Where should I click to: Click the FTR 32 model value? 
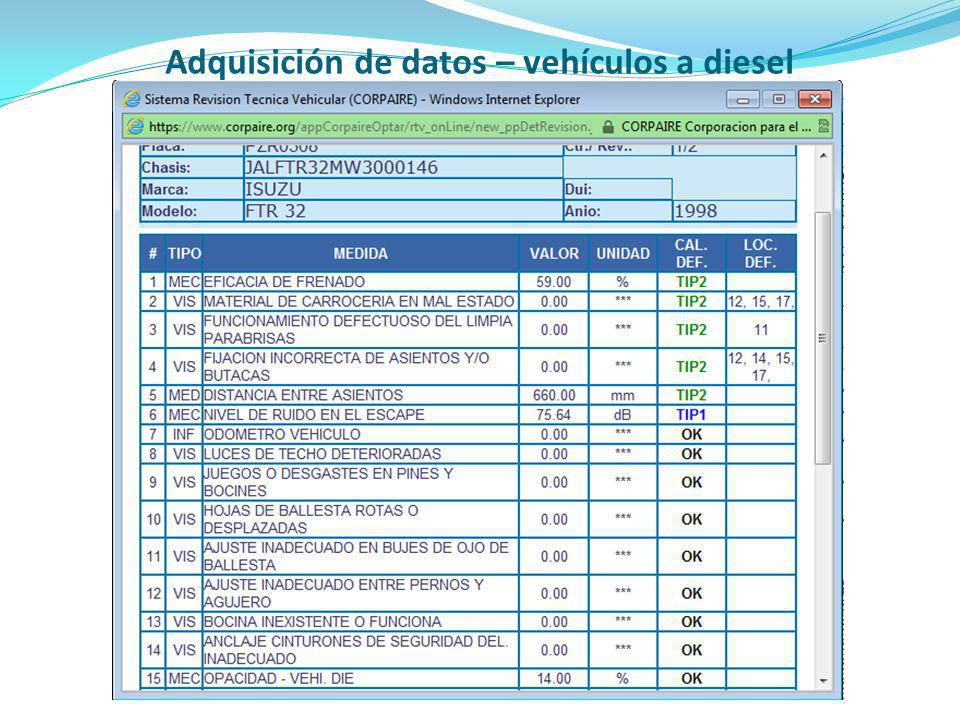point(275,211)
